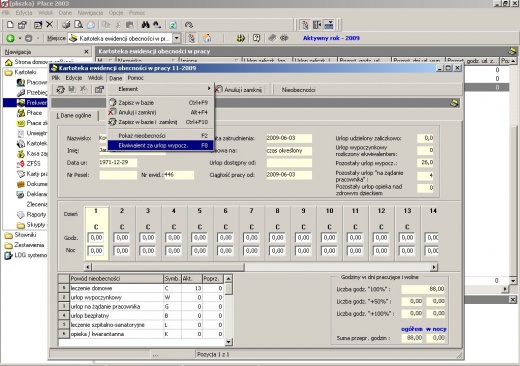Click the green back navigation arrow
Image resolution: width=520 pixels, height=366 pixels.
pyautogui.click(x=10, y=38)
